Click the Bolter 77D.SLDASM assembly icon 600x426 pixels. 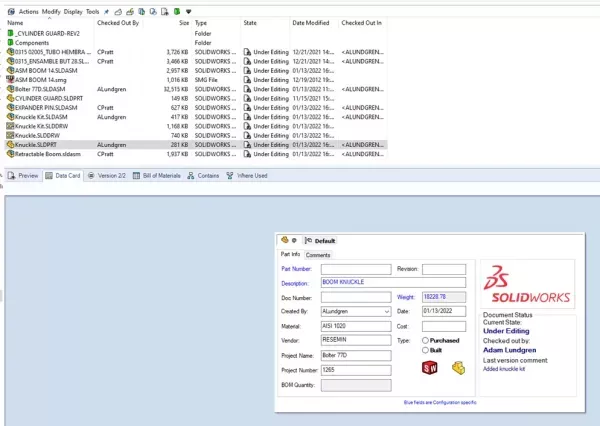coord(11,89)
